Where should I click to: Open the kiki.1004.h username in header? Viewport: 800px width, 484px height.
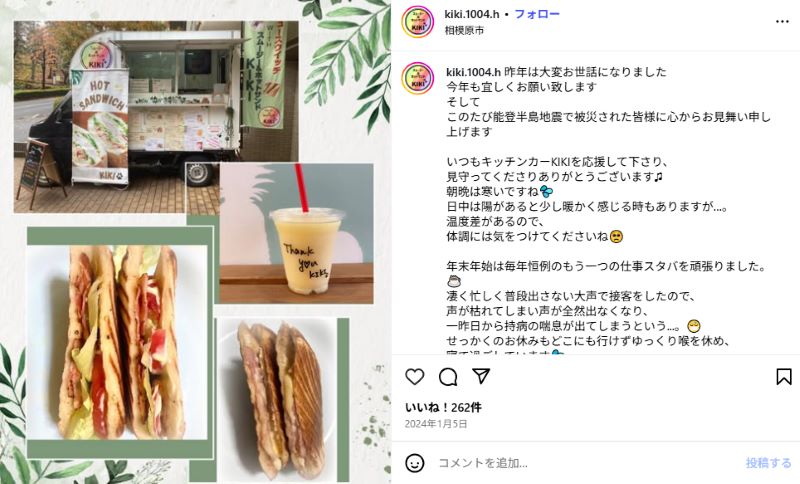point(471,14)
